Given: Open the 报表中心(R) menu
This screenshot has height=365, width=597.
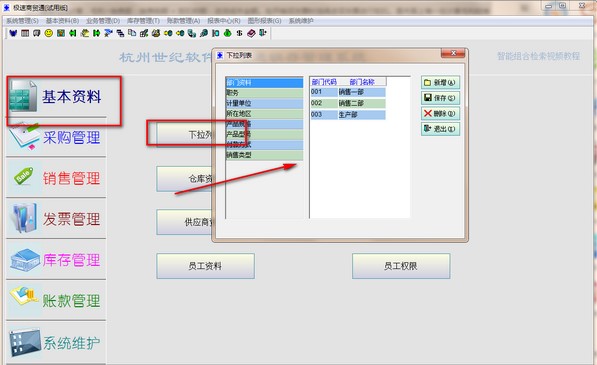Looking at the screenshot, I should pyautogui.click(x=224, y=21).
